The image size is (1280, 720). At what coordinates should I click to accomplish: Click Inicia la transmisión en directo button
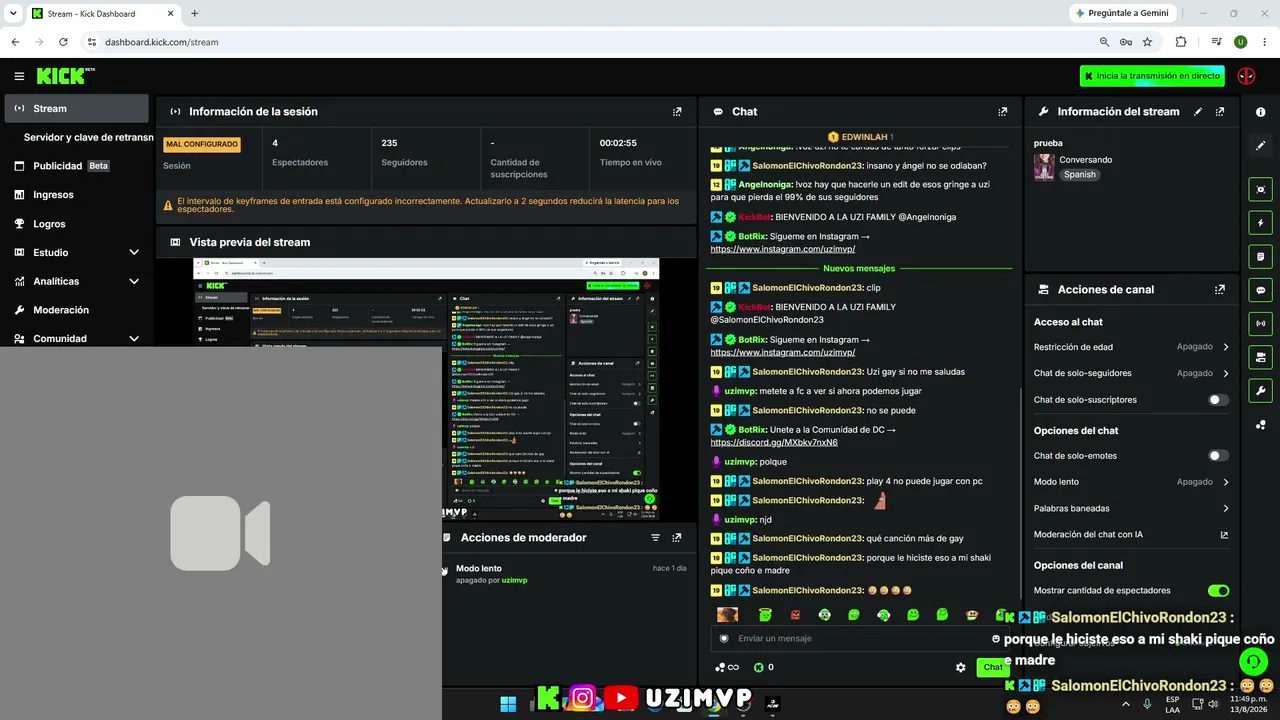pos(1154,76)
